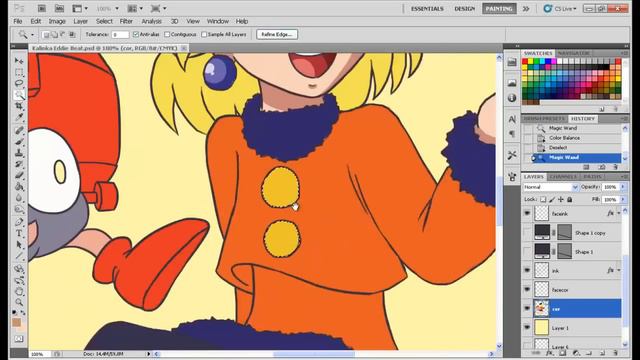Viewport: 640px width, 360px height.
Task: Hide the facecor layer
Action: point(527,289)
